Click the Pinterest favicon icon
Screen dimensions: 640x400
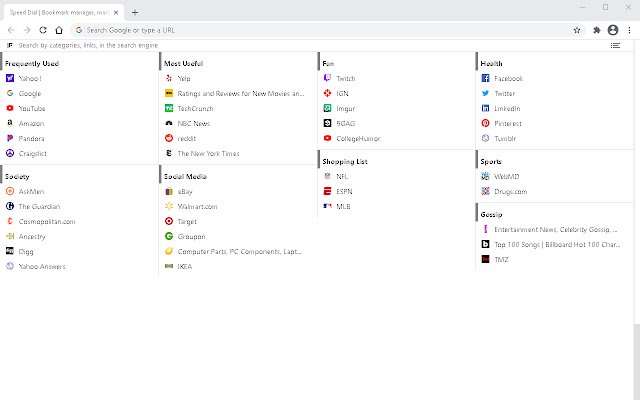point(485,123)
